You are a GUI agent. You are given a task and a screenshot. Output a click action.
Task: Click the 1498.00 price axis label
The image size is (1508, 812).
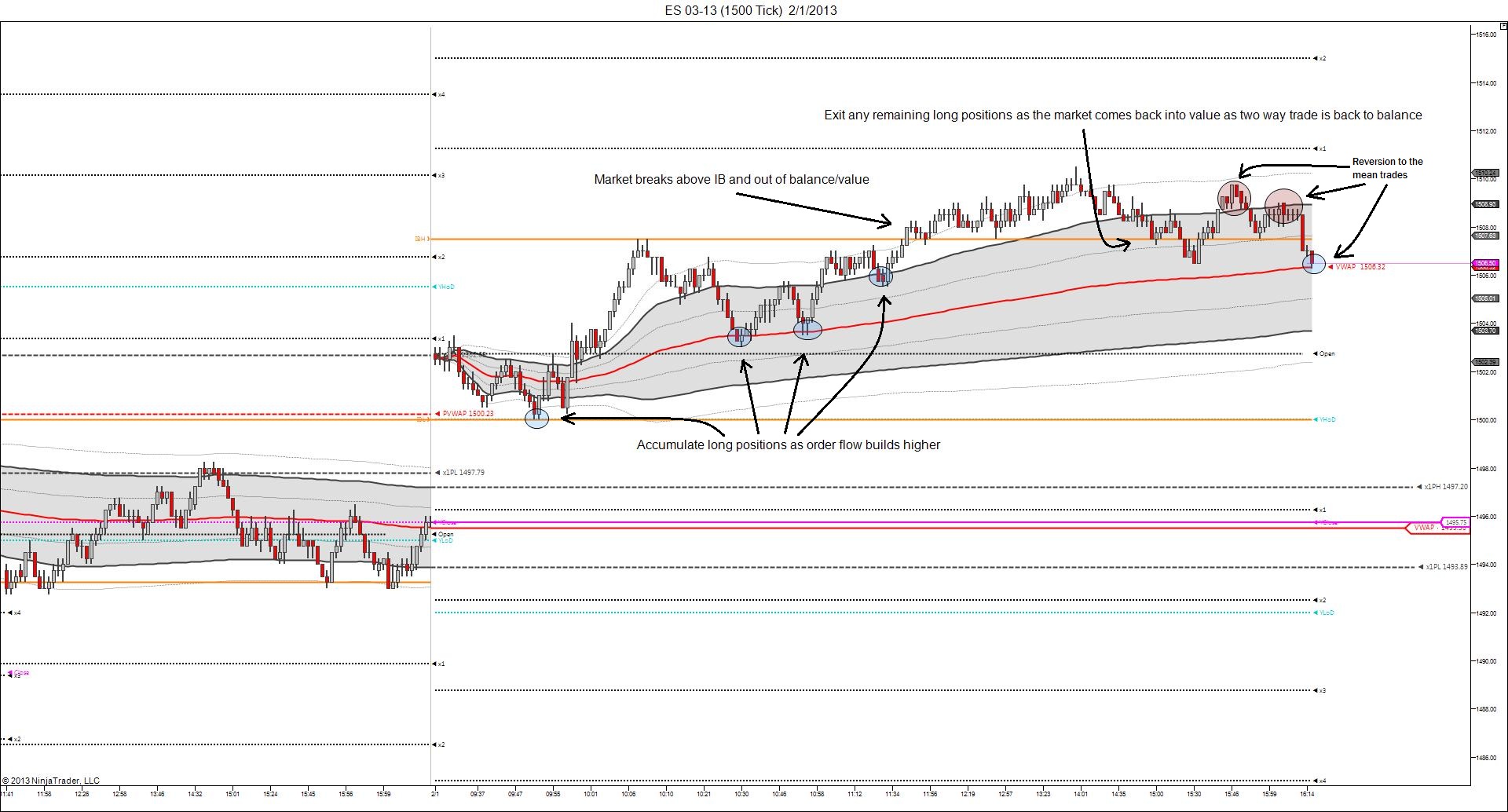pos(1486,469)
